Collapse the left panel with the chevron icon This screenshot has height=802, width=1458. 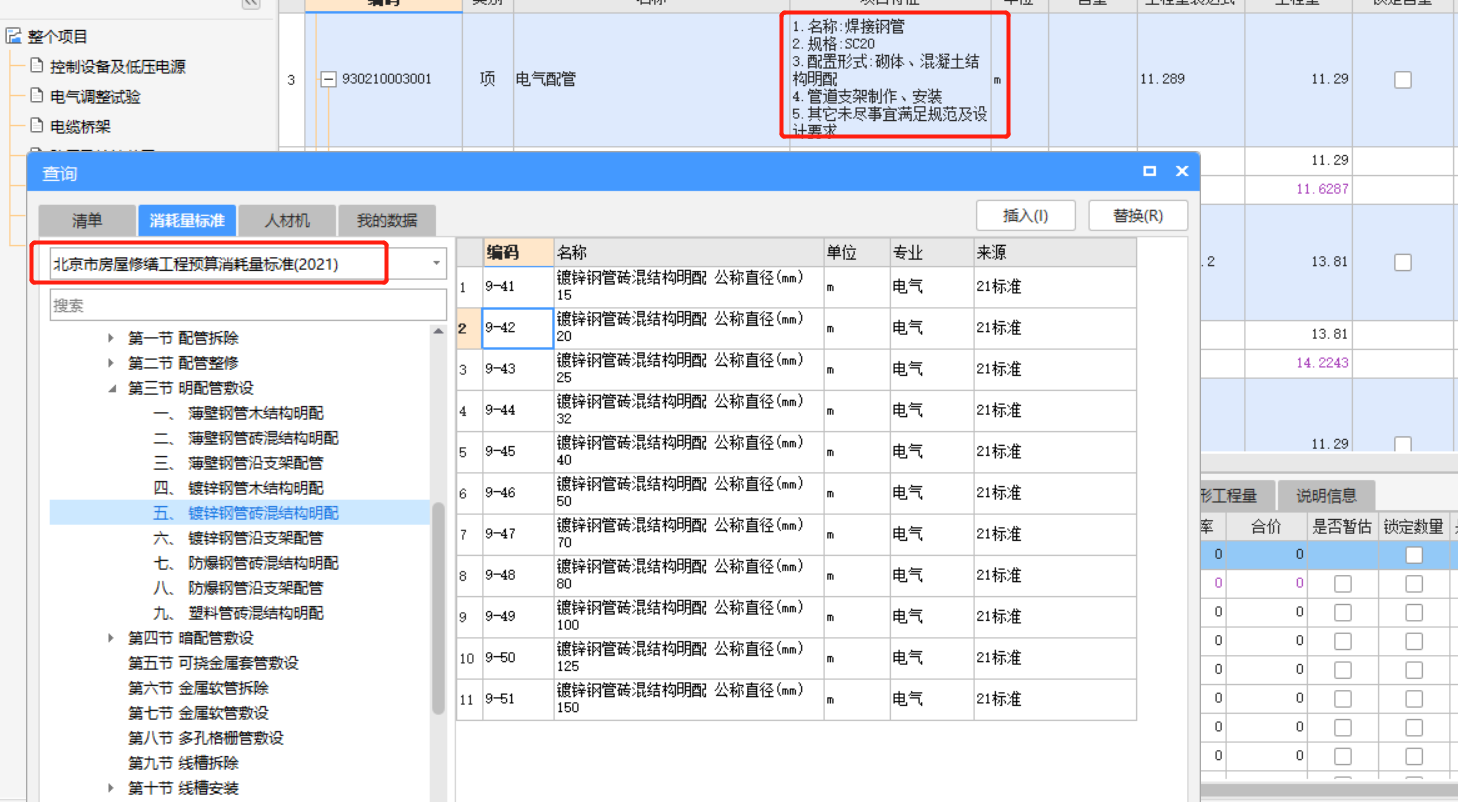pos(251,3)
